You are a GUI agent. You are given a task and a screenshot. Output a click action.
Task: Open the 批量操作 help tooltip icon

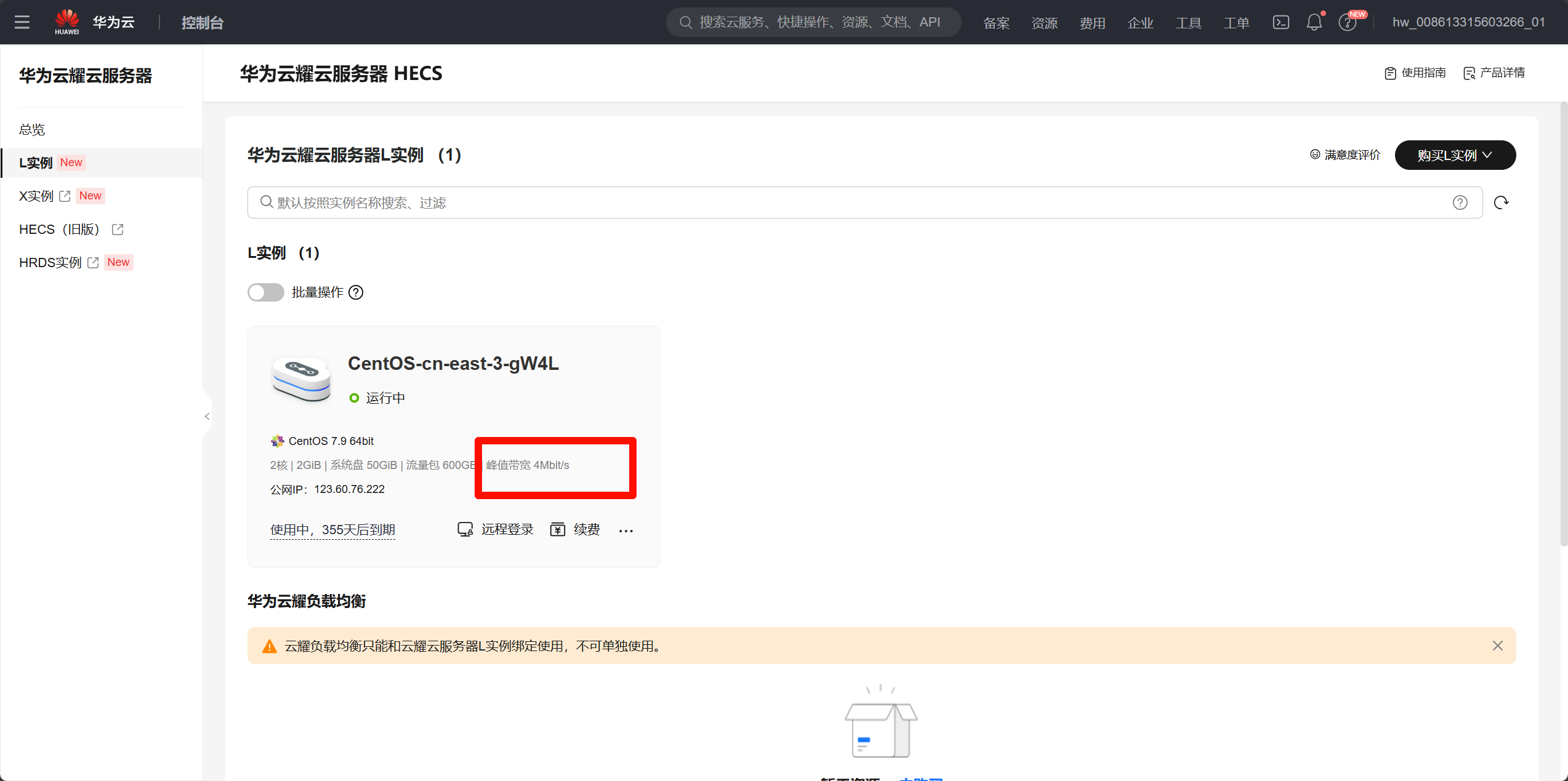(356, 292)
